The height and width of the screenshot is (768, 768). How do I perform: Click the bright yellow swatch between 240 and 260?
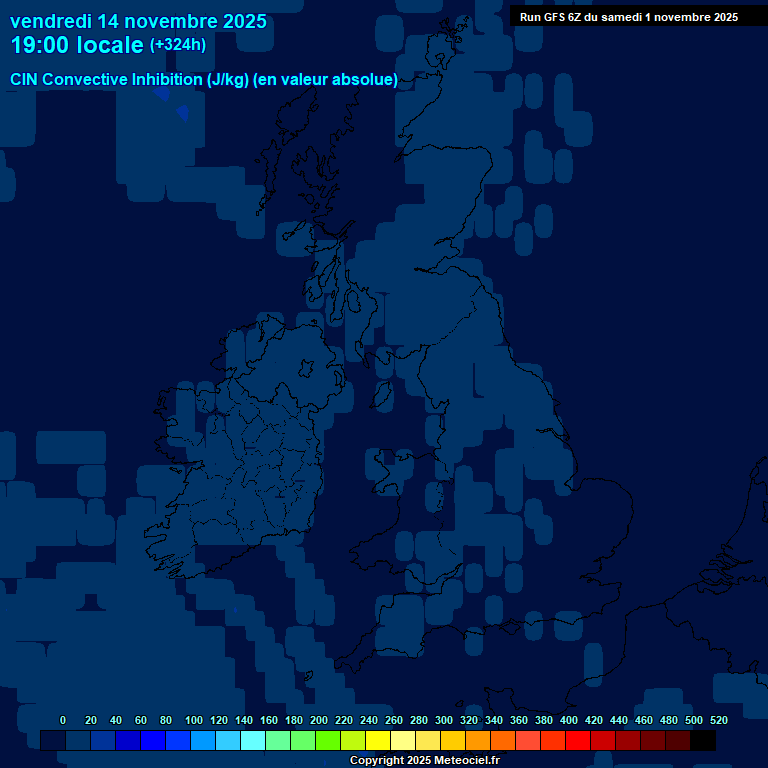378,740
